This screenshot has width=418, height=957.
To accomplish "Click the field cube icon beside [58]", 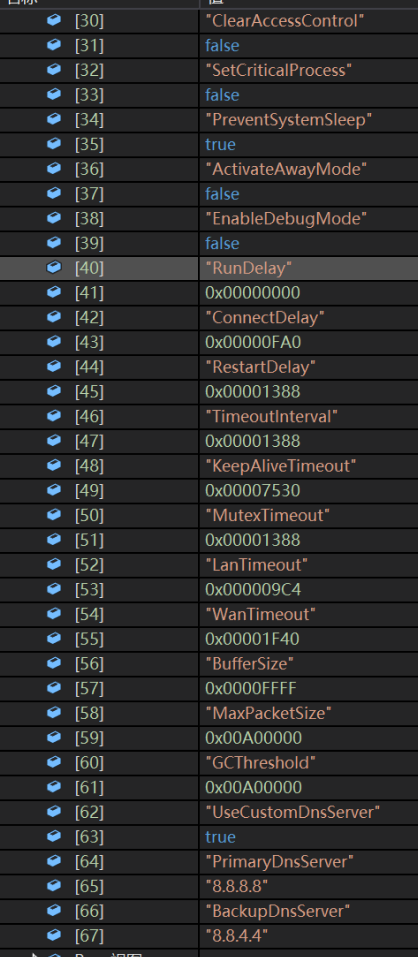I will [x=54, y=712].
